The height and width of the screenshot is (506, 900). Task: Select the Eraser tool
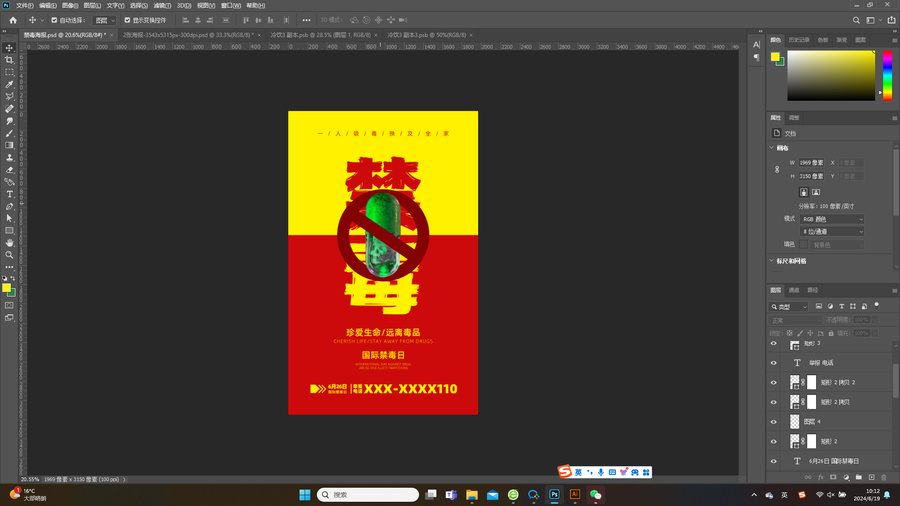tap(9, 170)
